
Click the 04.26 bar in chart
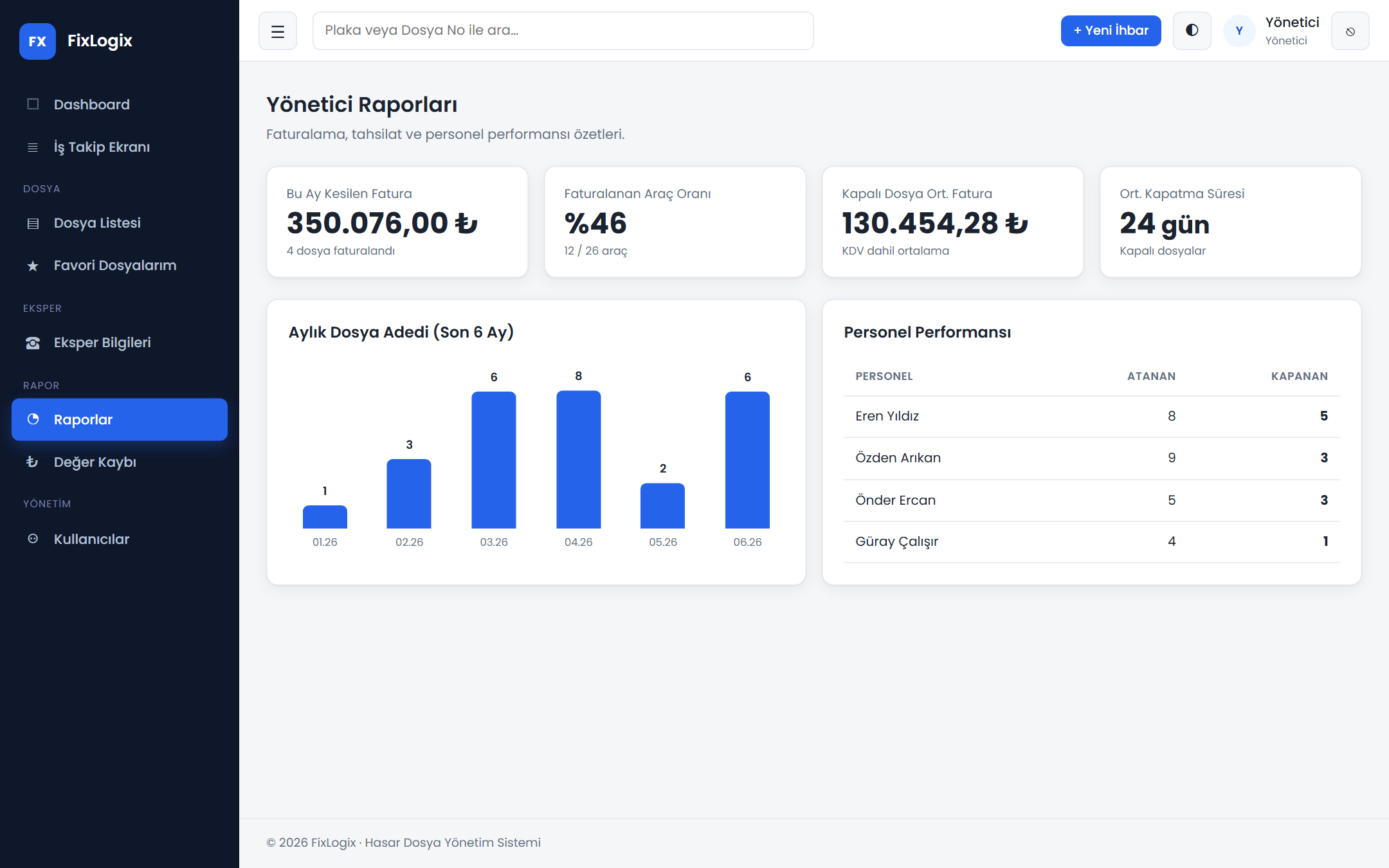point(579,460)
